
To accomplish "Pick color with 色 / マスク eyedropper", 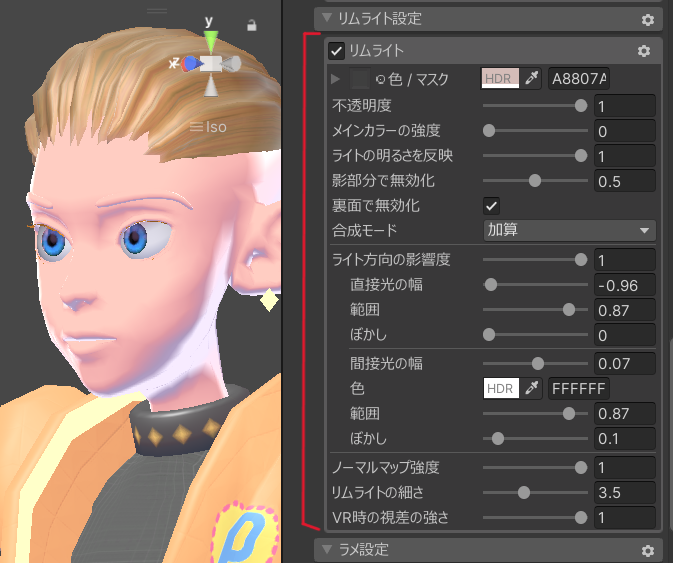I will [532, 78].
